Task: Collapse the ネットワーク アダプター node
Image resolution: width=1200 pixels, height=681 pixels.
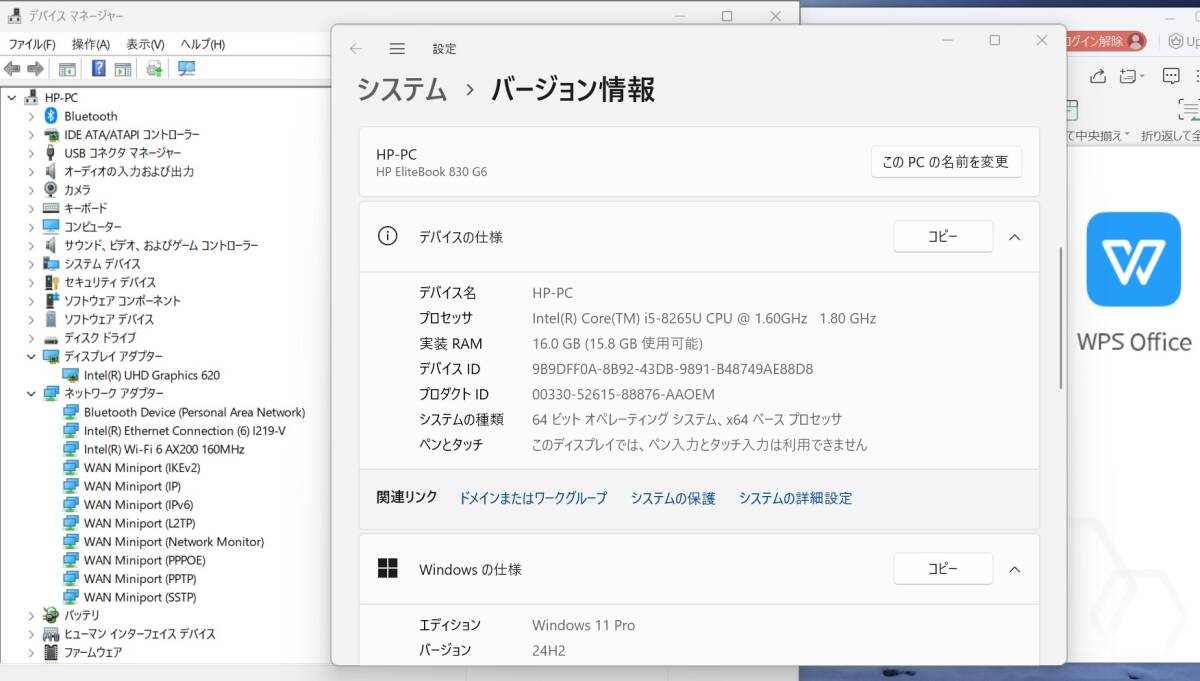Action: [x=31, y=393]
